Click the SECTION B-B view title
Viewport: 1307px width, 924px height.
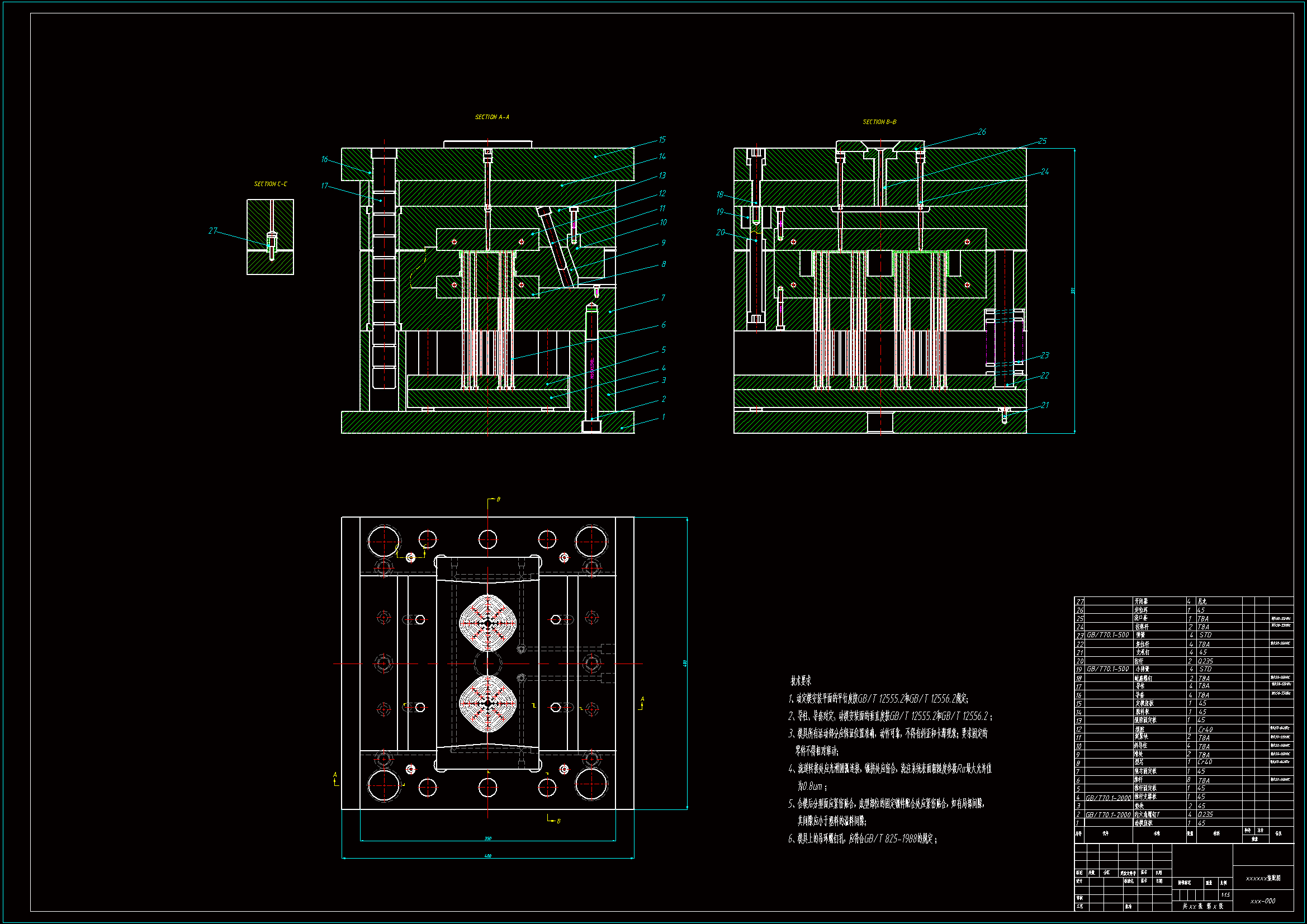point(879,122)
